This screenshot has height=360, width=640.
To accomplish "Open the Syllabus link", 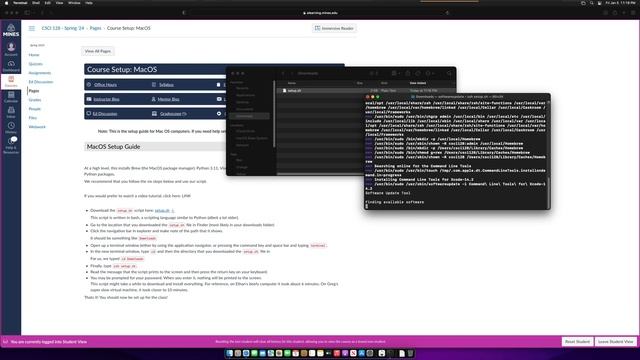I will click(166, 84).
